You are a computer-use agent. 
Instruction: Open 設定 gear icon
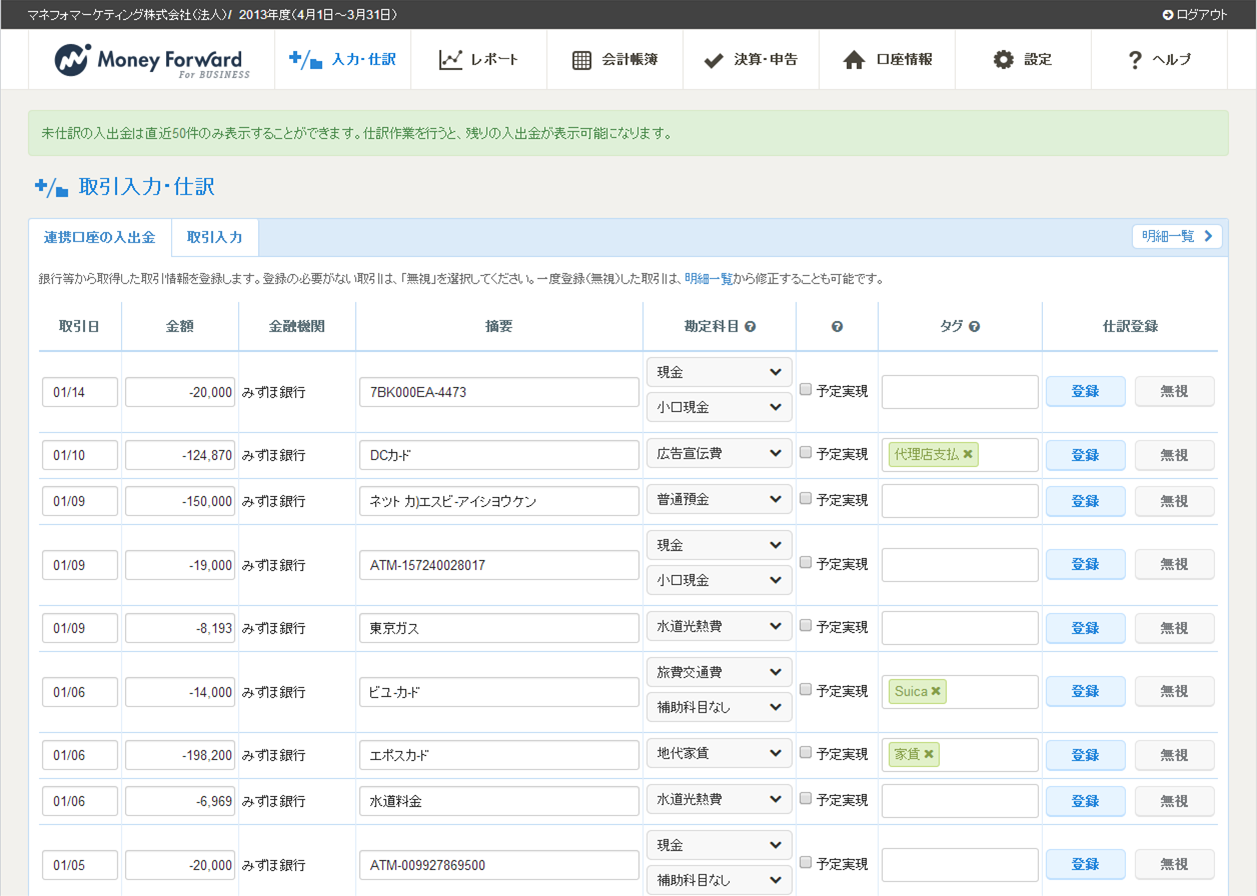click(1022, 60)
